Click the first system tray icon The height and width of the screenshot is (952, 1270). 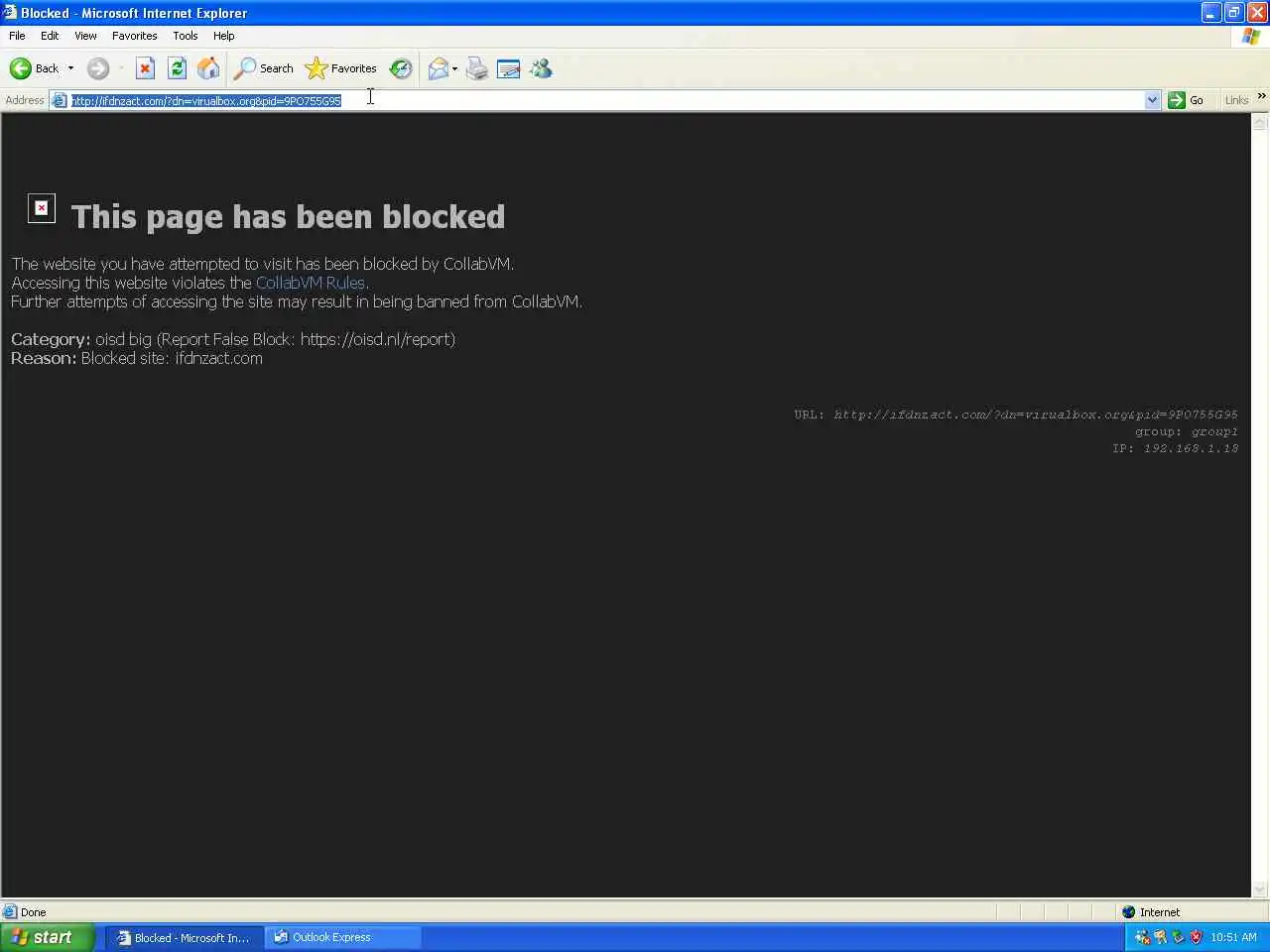(1142, 937)
